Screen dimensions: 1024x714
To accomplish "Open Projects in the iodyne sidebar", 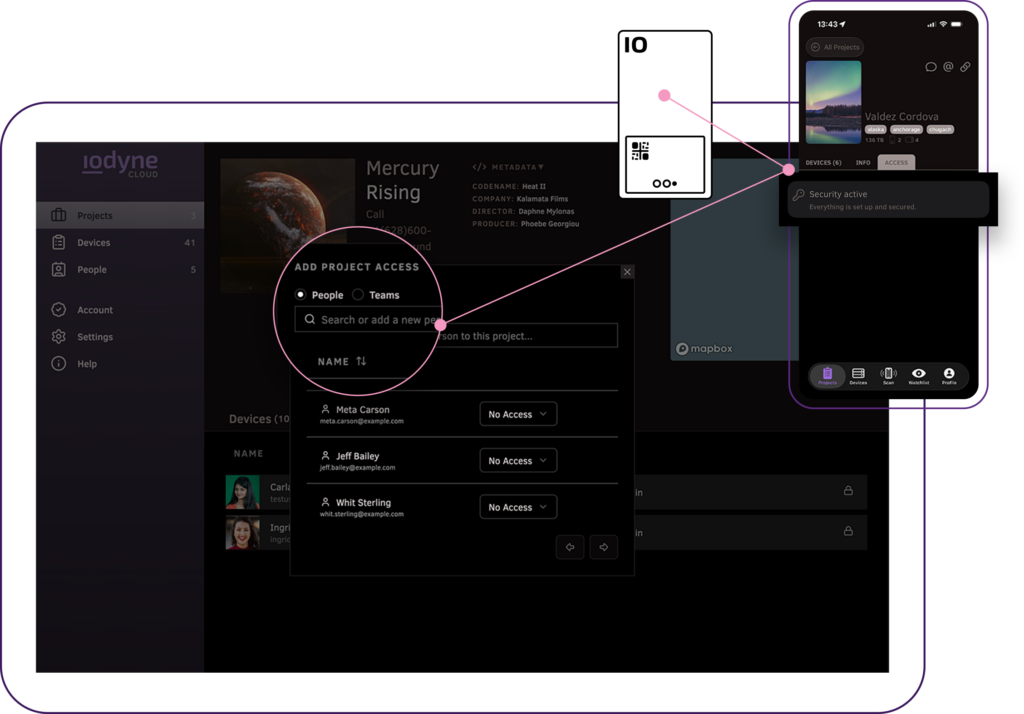I will tap(120, 216).
